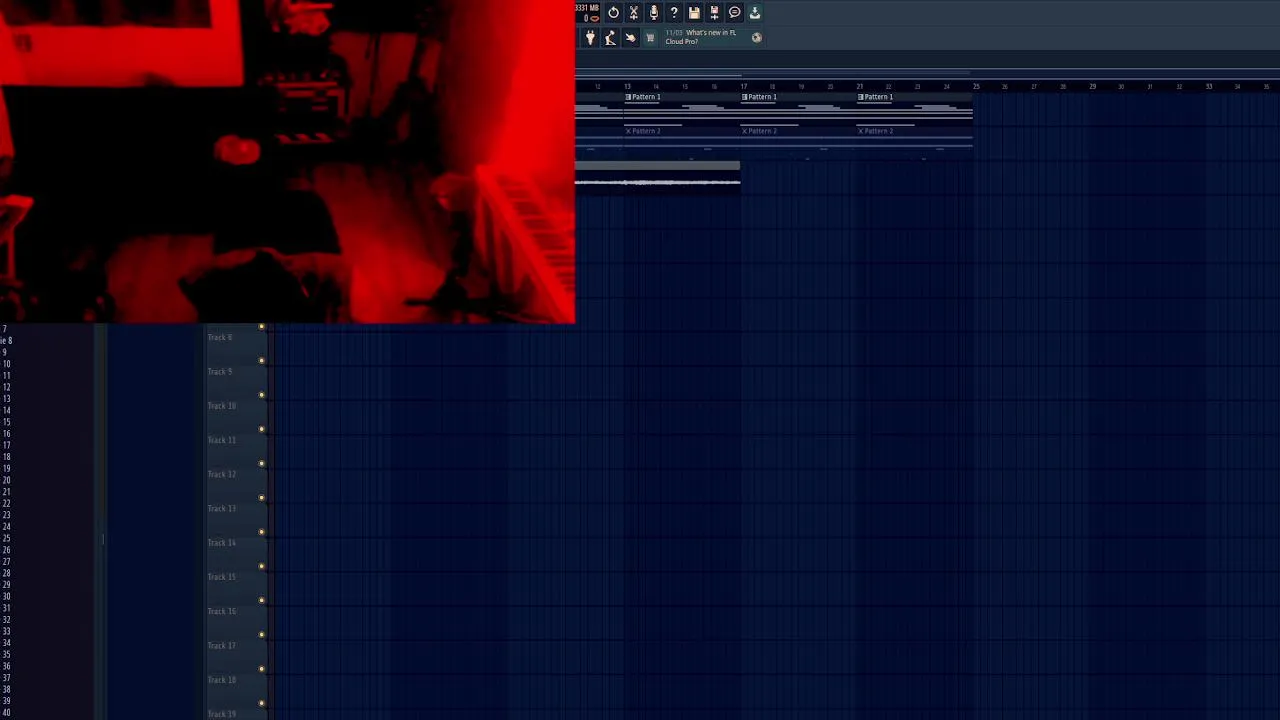Open help with the question mark icon
The height and width of the screenshot is (720, 1280).
[x=674, y=13]
